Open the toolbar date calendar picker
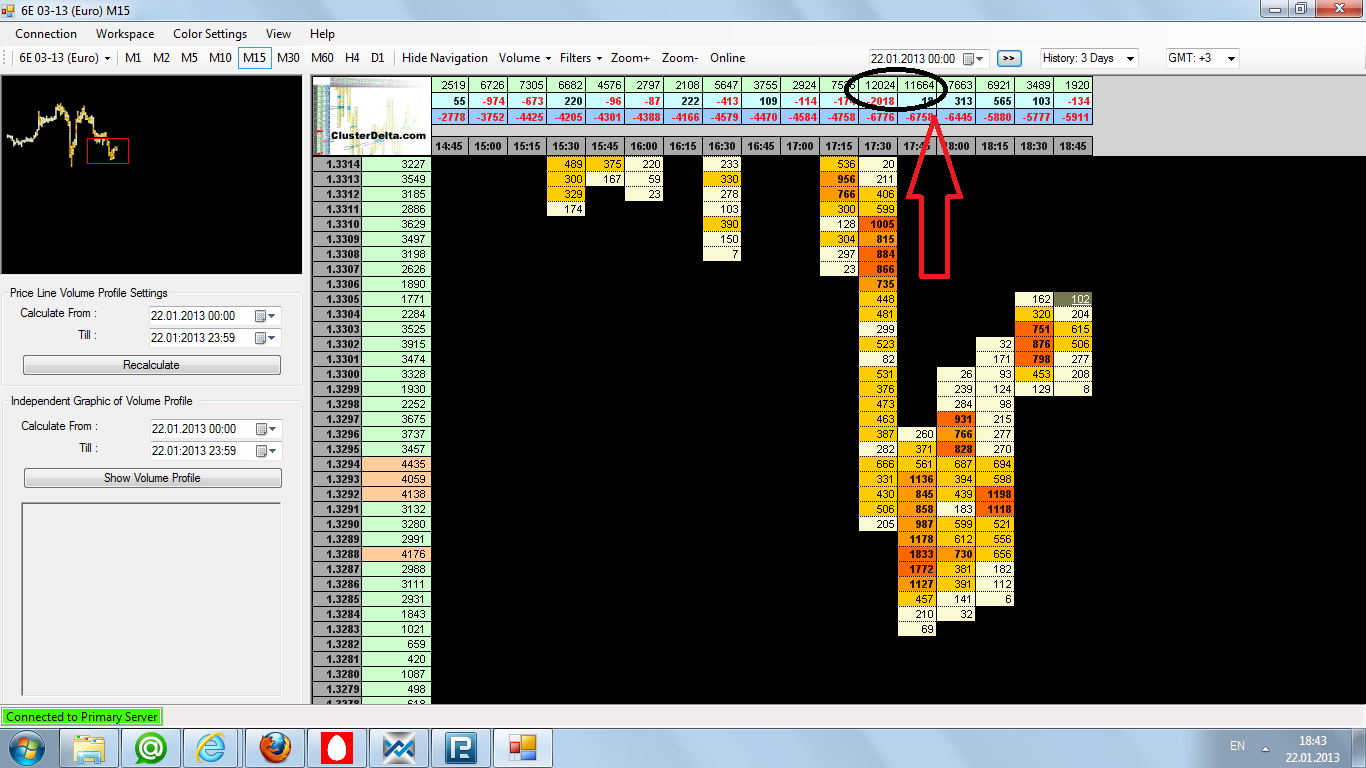 (975, 59)
